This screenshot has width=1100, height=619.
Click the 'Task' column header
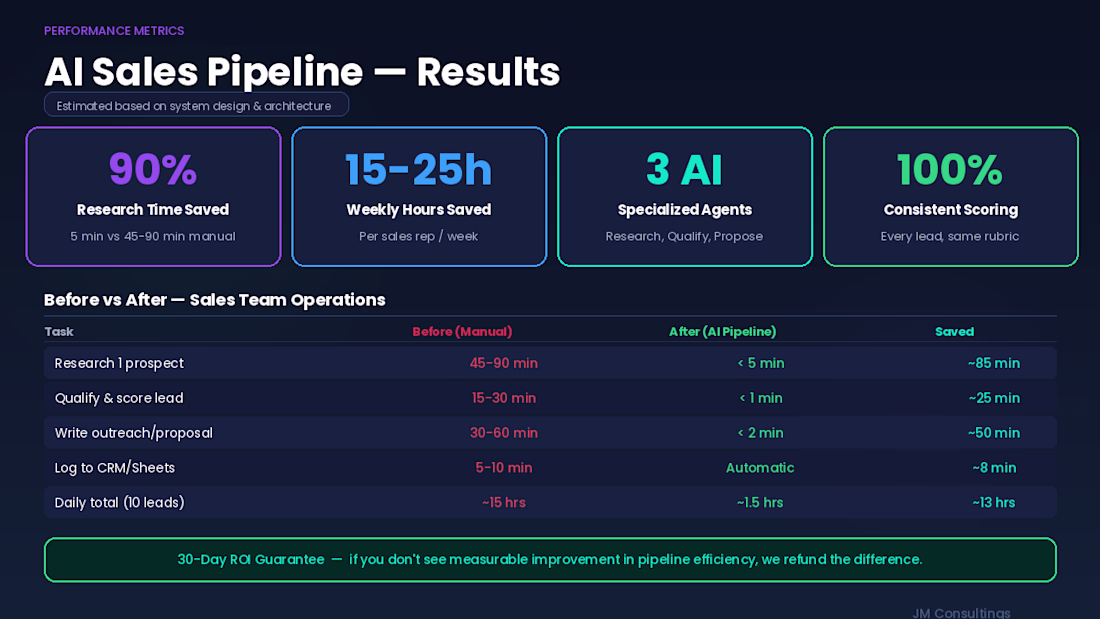pos(58,331)
